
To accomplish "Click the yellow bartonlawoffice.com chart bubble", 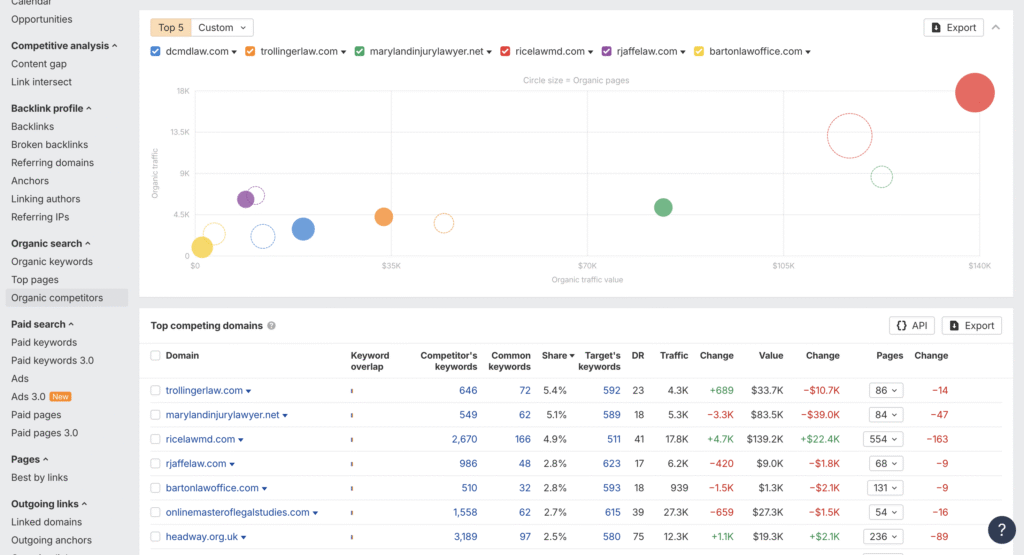I will (x=202, y=248).
